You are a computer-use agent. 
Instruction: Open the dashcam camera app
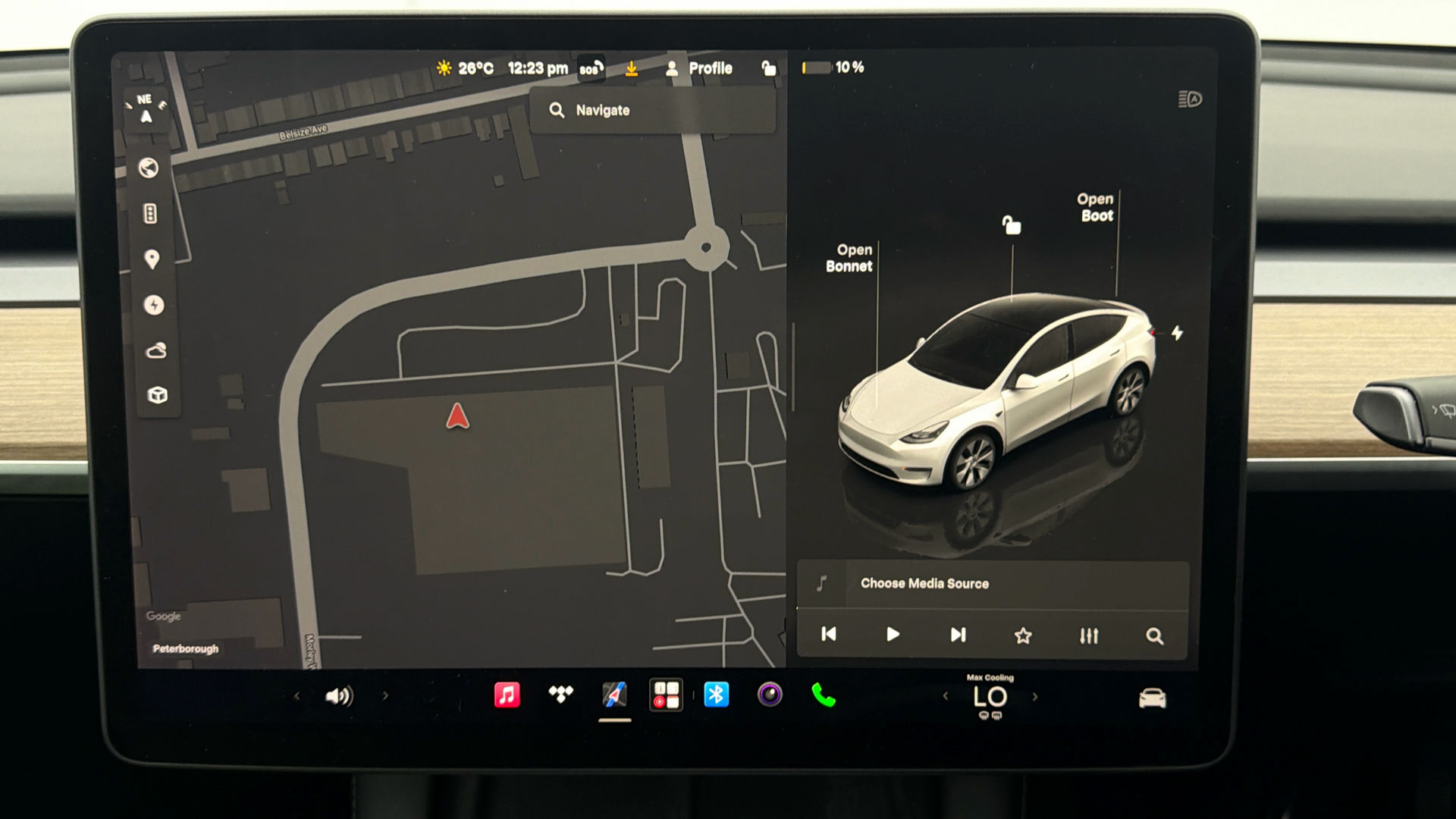[770, 694]
